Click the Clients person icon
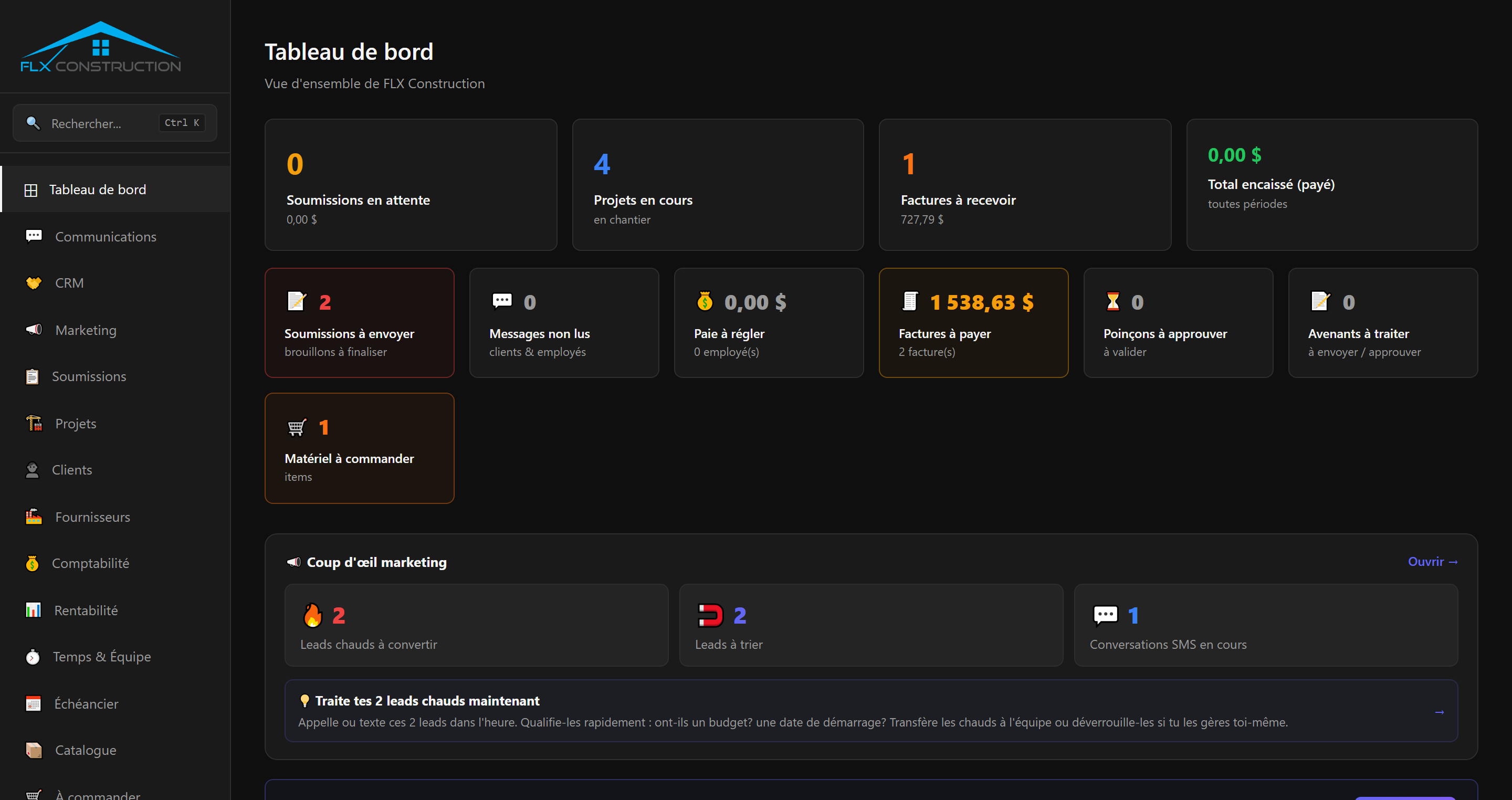This screenshot has width=1512, height=800. click(32, 470)
